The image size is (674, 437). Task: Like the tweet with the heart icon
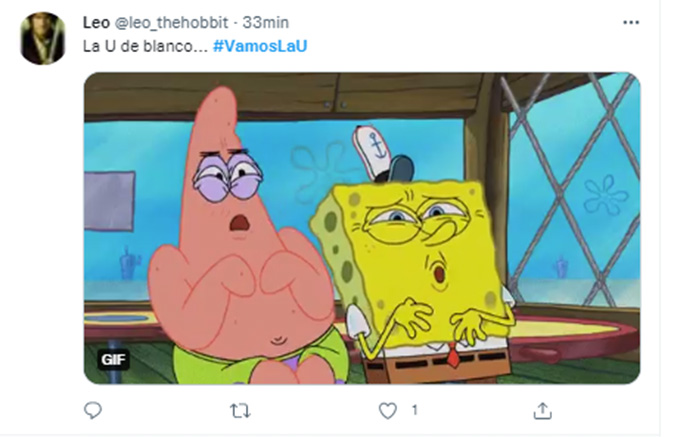pos(388,411)
